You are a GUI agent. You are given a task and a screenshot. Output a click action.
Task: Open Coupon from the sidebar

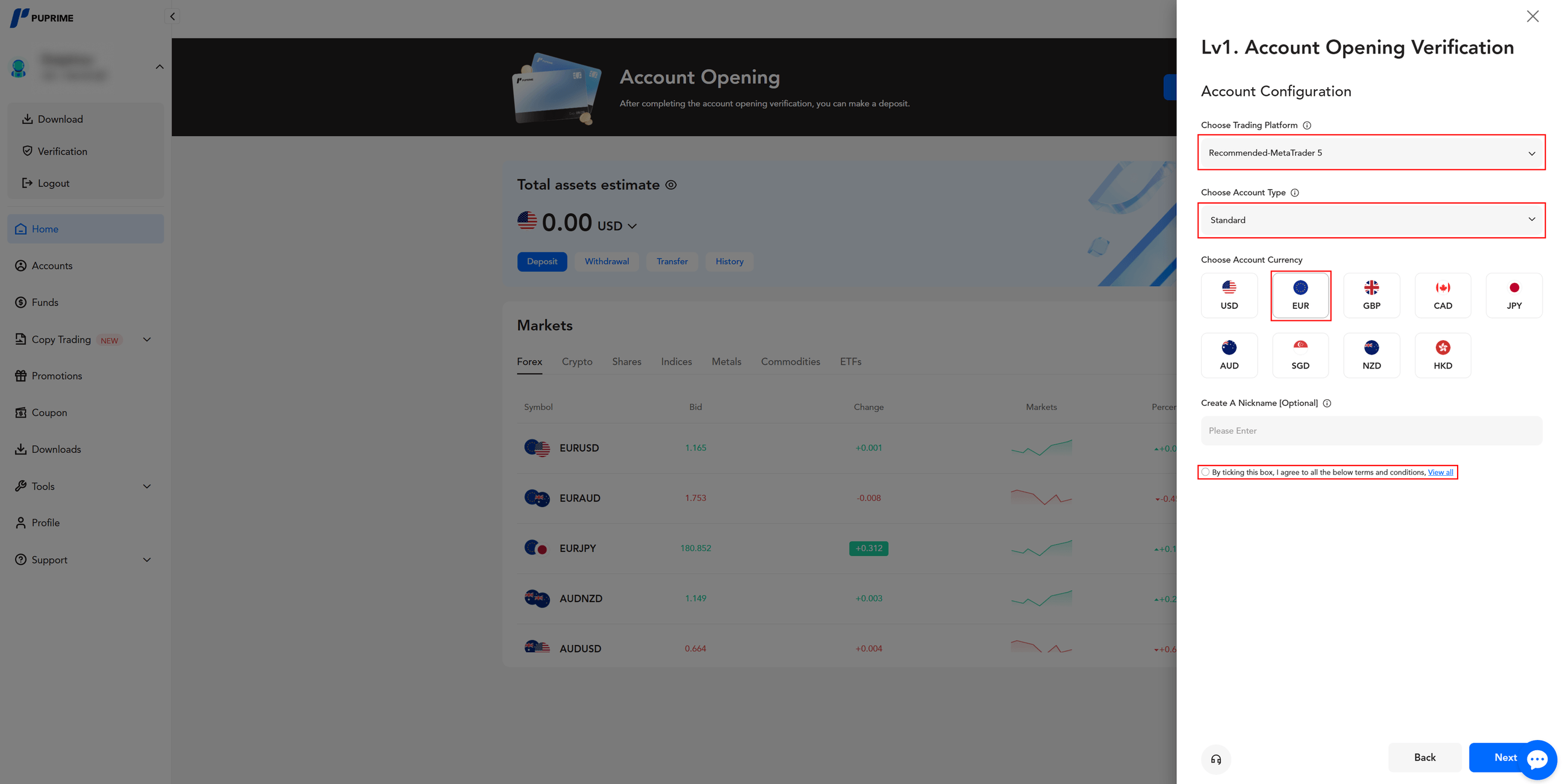[49, 412]
